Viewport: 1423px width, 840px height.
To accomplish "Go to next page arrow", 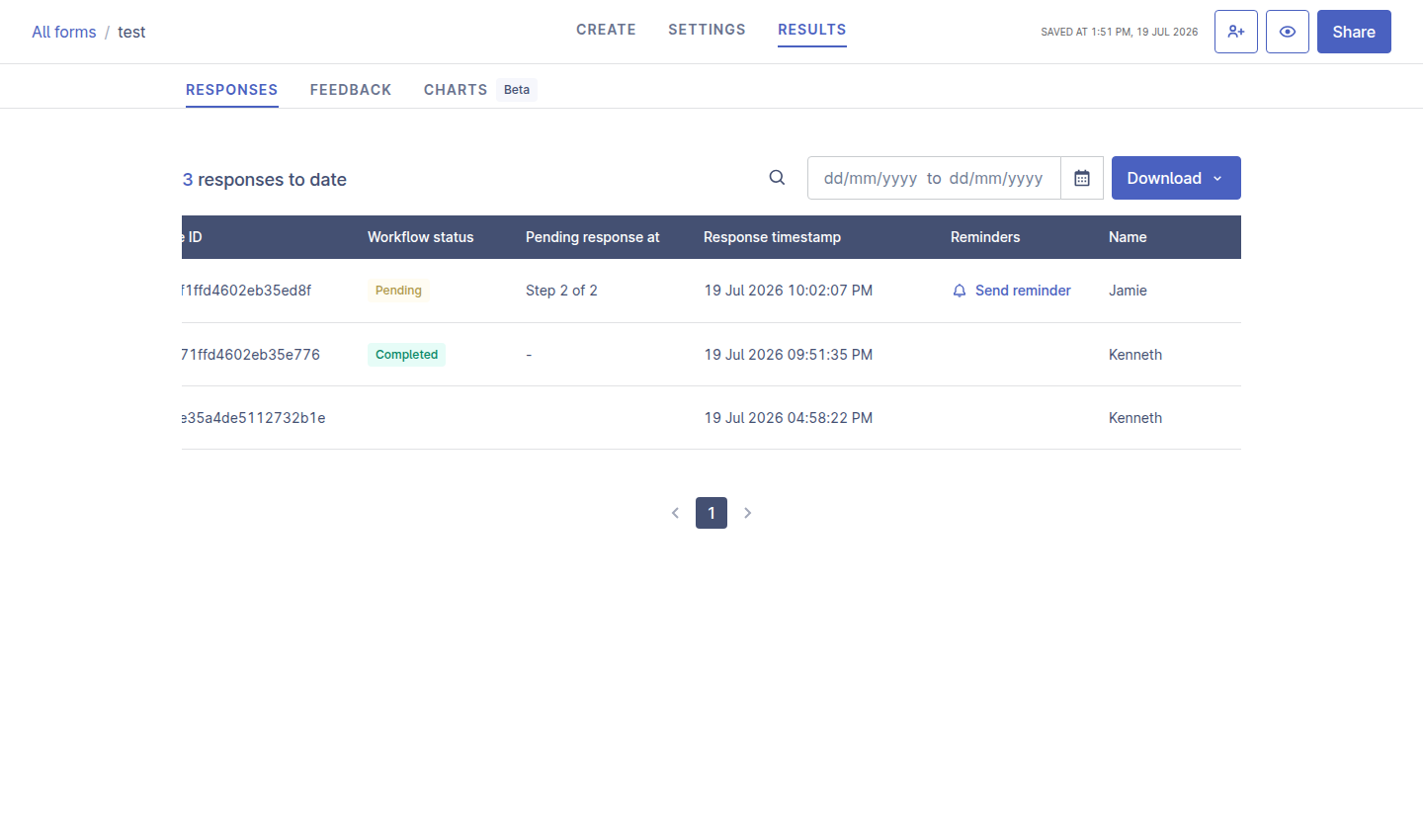I will 747,513.
